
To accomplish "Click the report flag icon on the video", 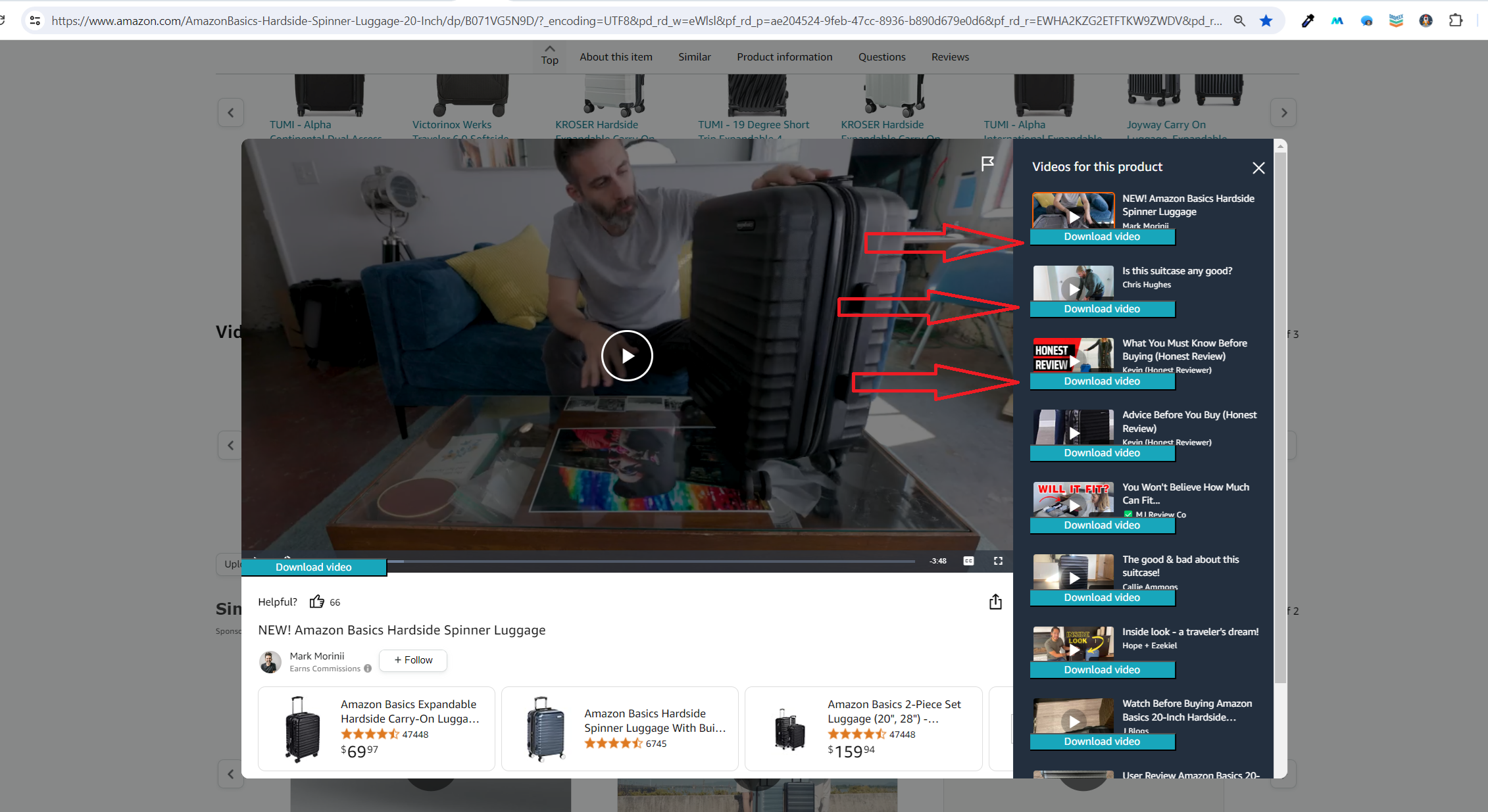I will [987, 164].
